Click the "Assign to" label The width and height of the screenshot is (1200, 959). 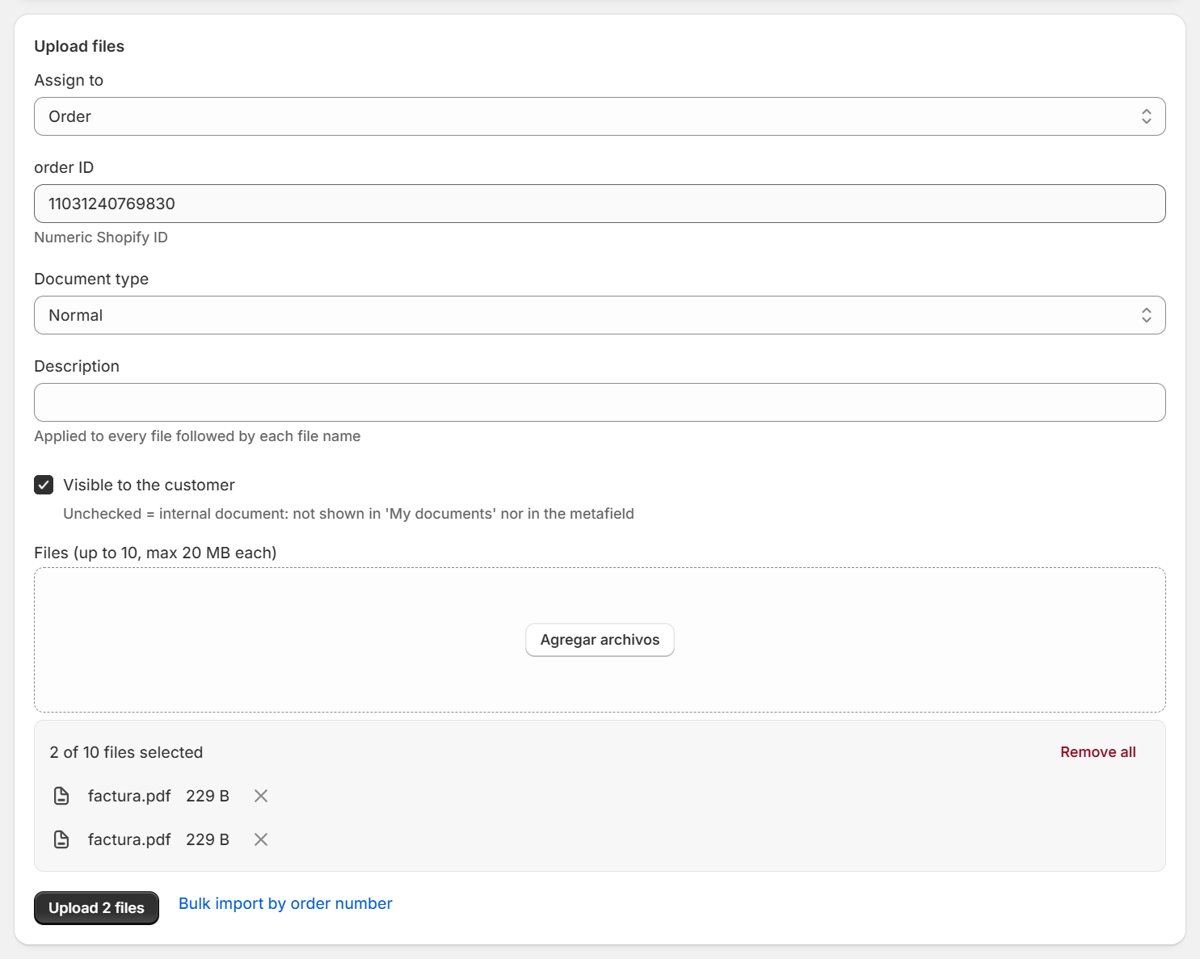click(x=68, y=80)
